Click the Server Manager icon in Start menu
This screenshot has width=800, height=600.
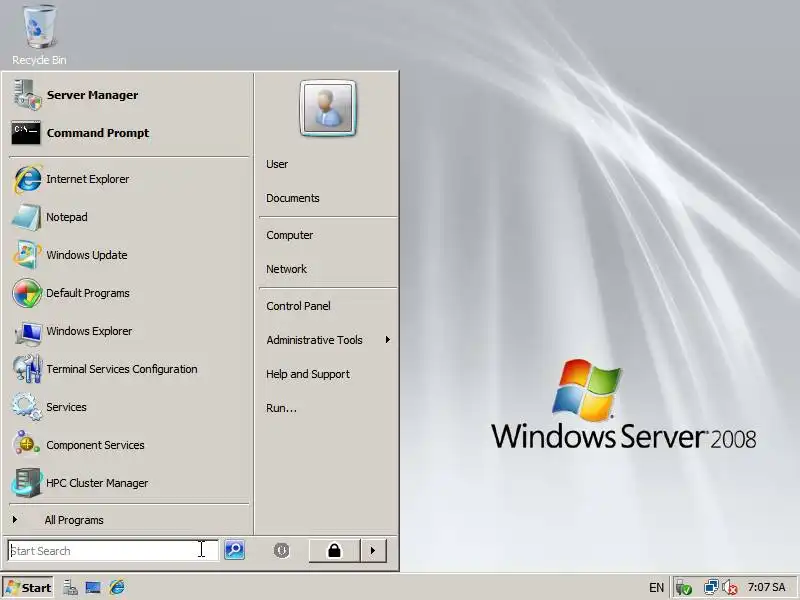27,95
